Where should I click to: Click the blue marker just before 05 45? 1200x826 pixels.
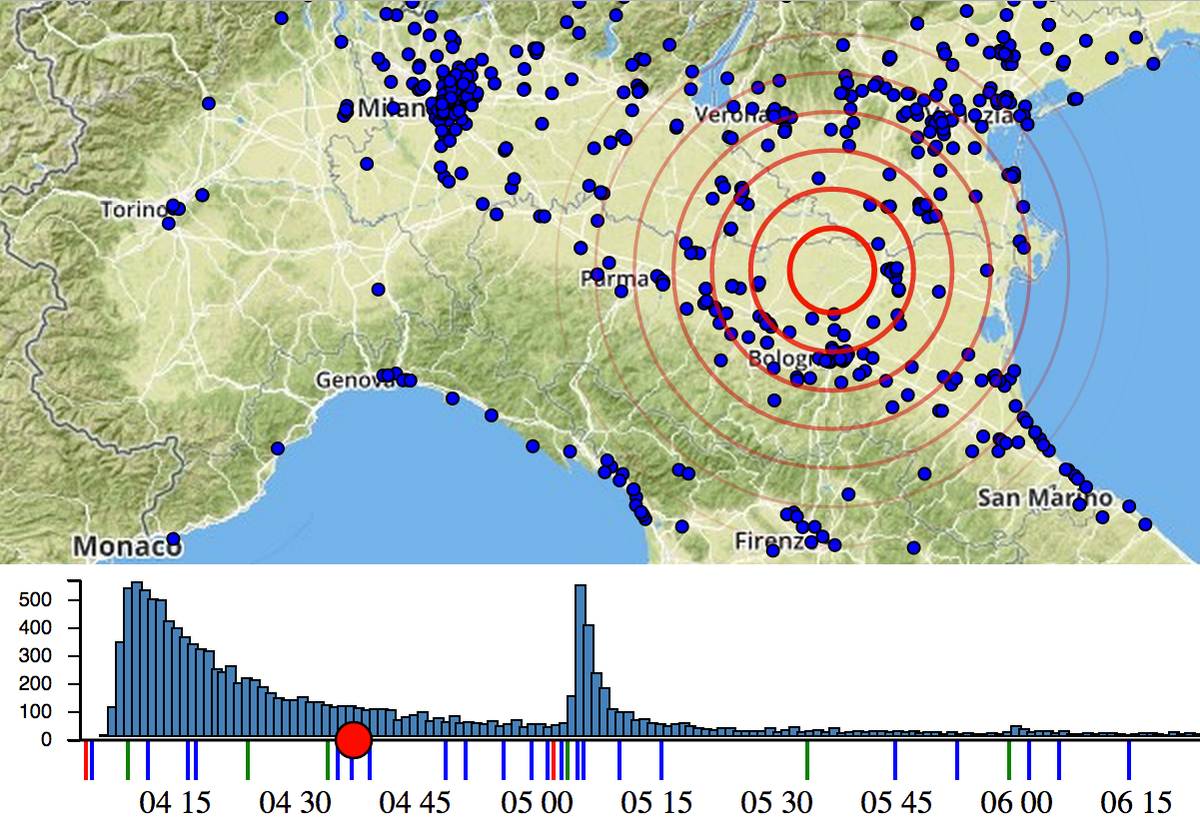pos(895,759)
